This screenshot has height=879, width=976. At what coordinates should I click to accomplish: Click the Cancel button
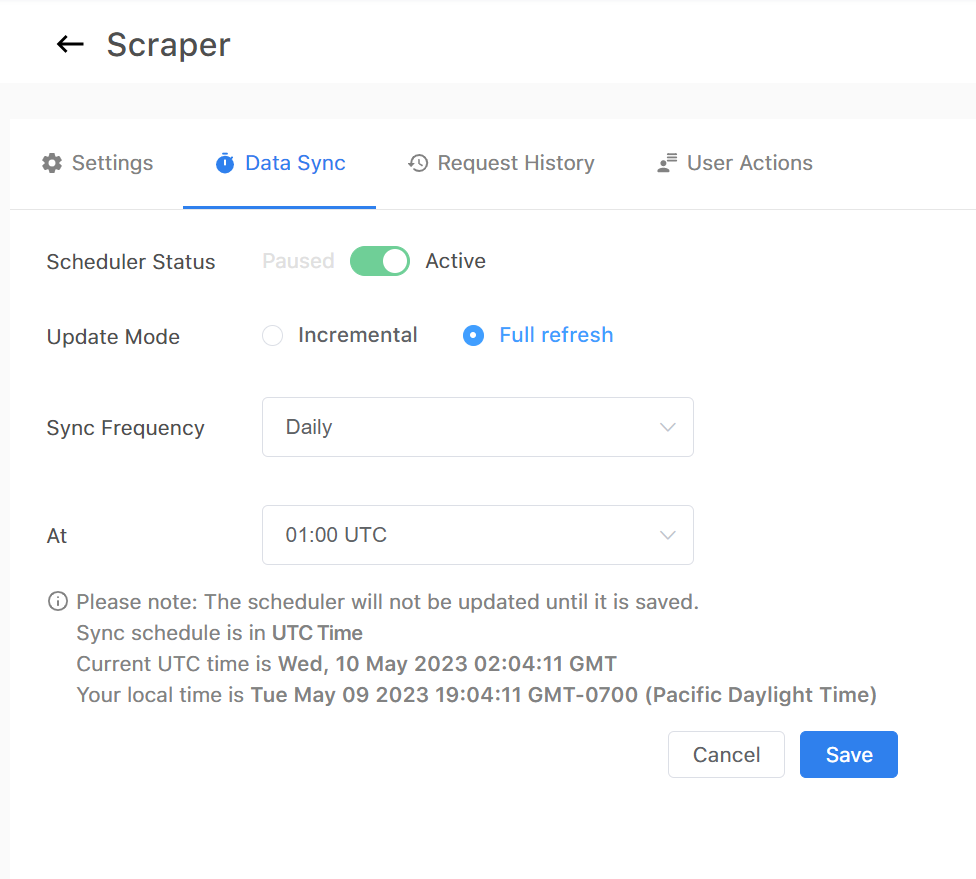click(726, 754)
